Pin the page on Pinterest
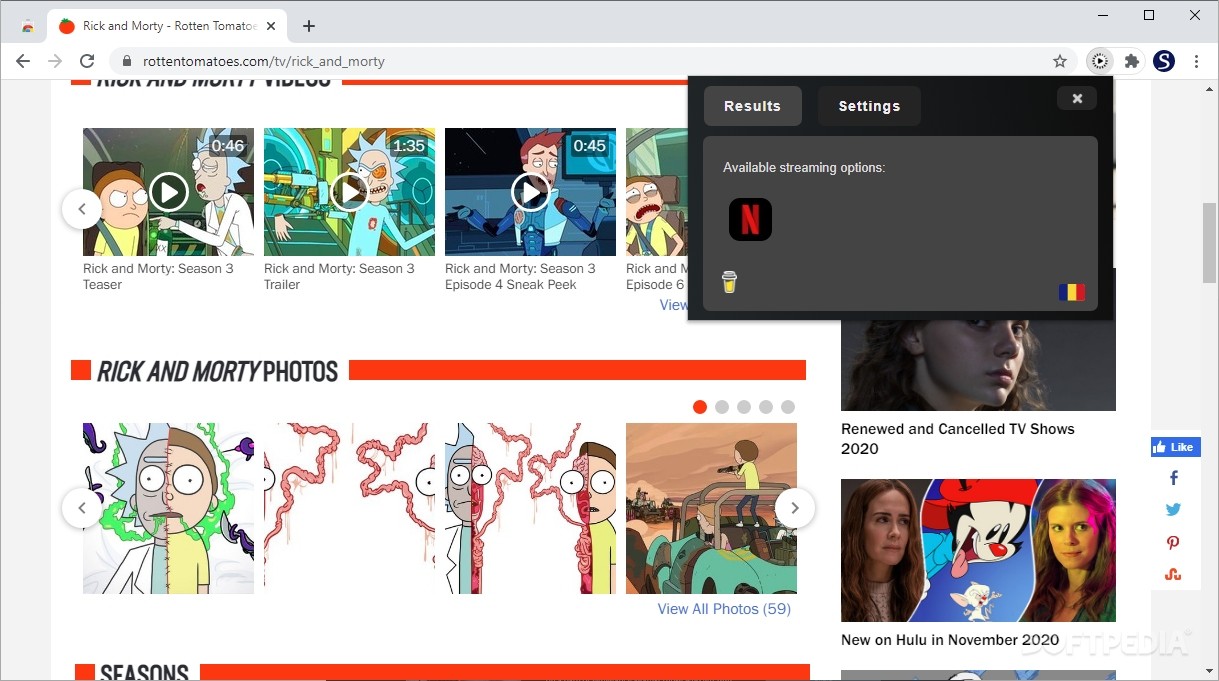 pos(1174,542)
